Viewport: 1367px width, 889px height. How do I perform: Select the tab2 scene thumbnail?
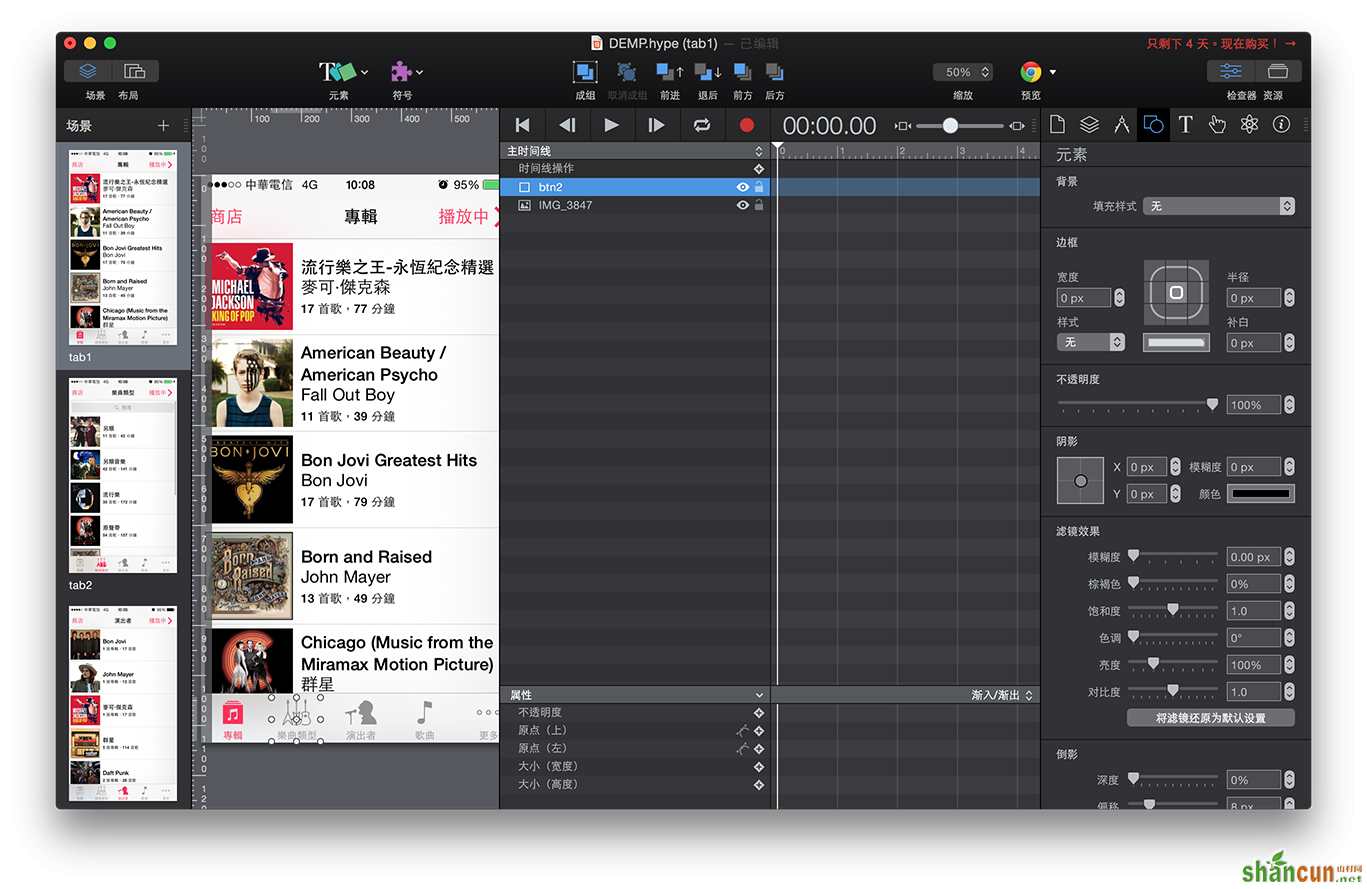tap(122, 474)
